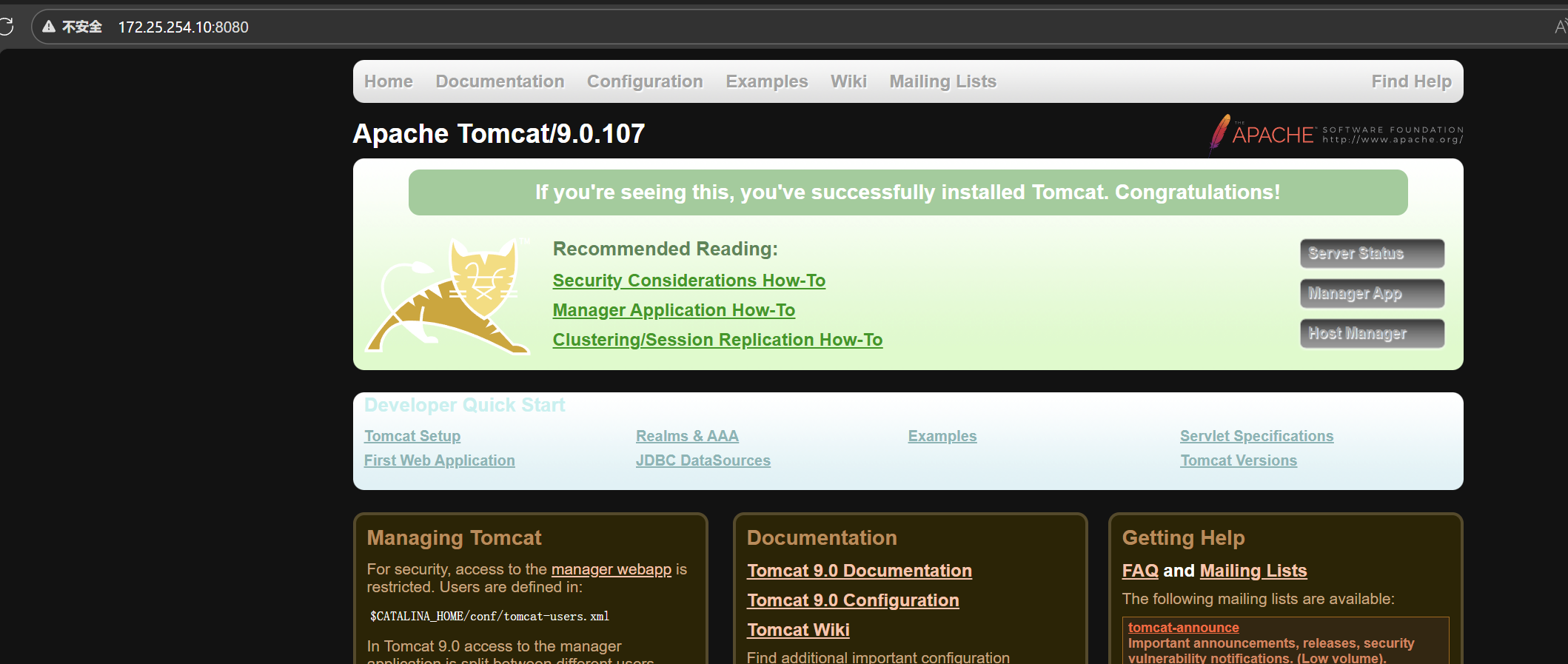1568x664 pixels.
Task: Click the address bar URL 172.25.254.10:8080
Action: click(183, 27)
